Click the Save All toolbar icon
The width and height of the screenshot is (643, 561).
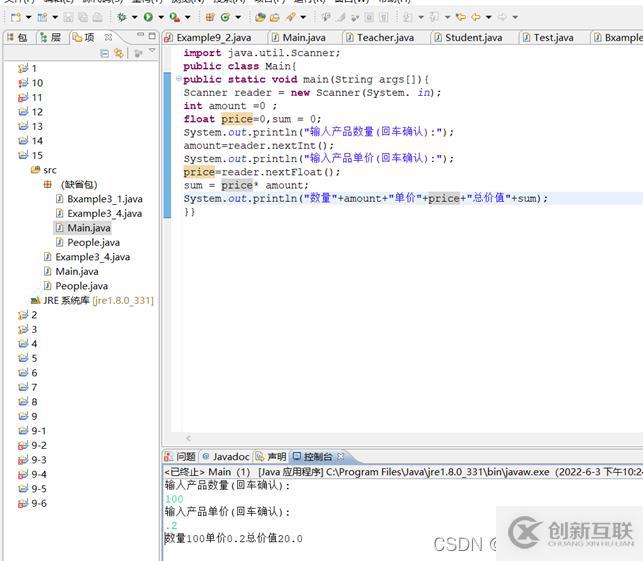click(x=83, y=17)
